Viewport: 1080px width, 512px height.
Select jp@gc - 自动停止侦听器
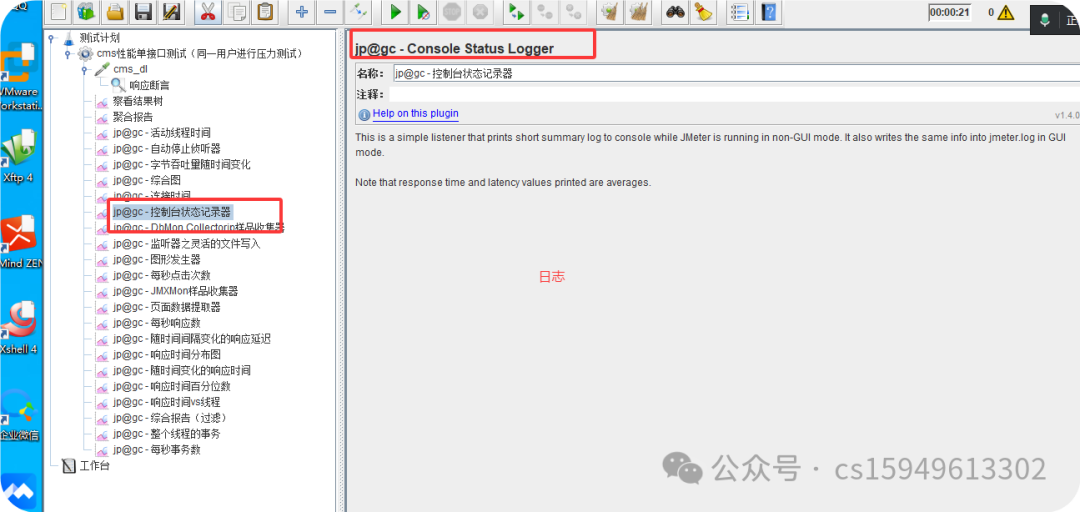(x=167, y=149)
